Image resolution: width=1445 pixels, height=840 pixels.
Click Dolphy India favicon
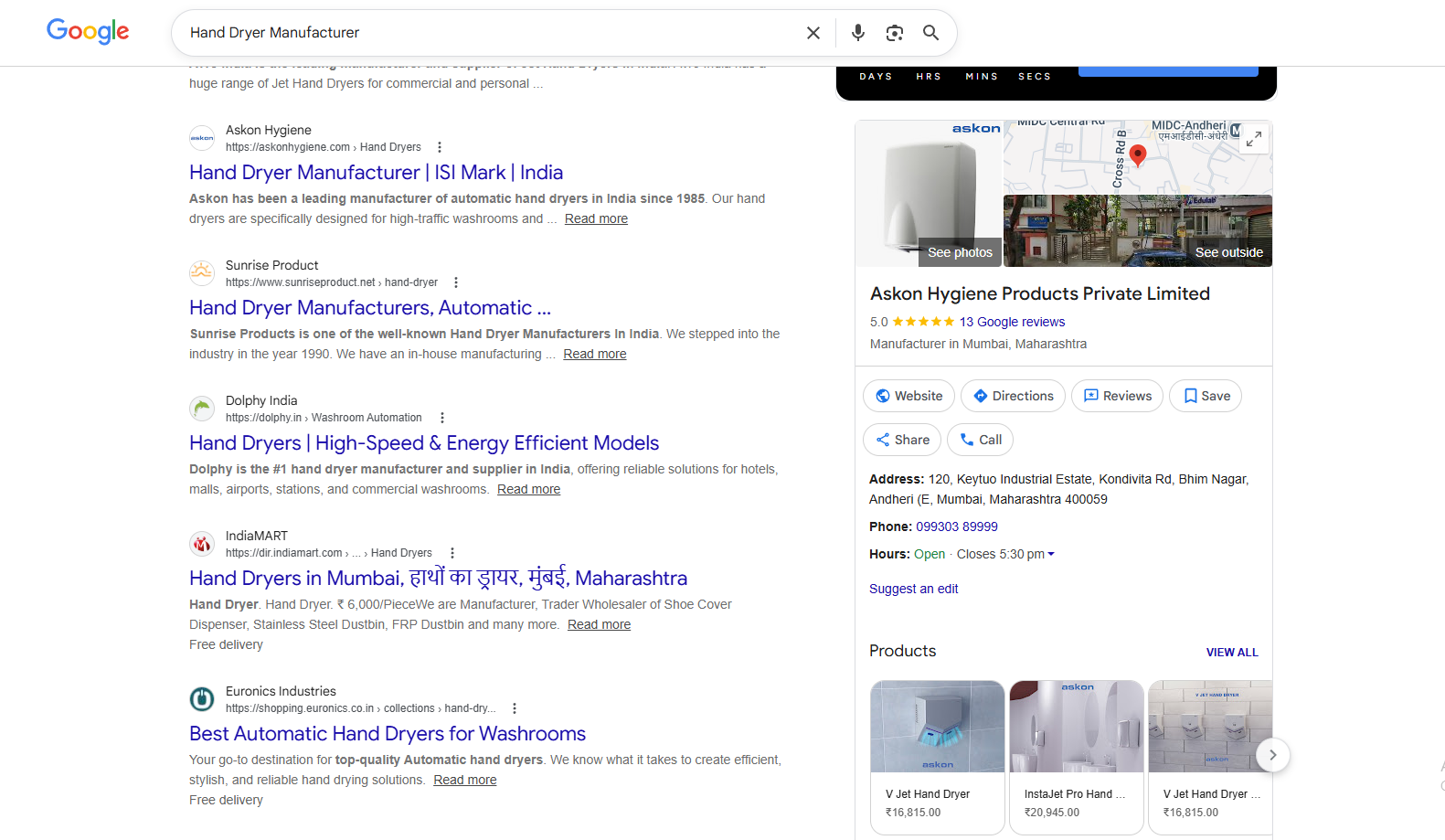click(202, 409)
